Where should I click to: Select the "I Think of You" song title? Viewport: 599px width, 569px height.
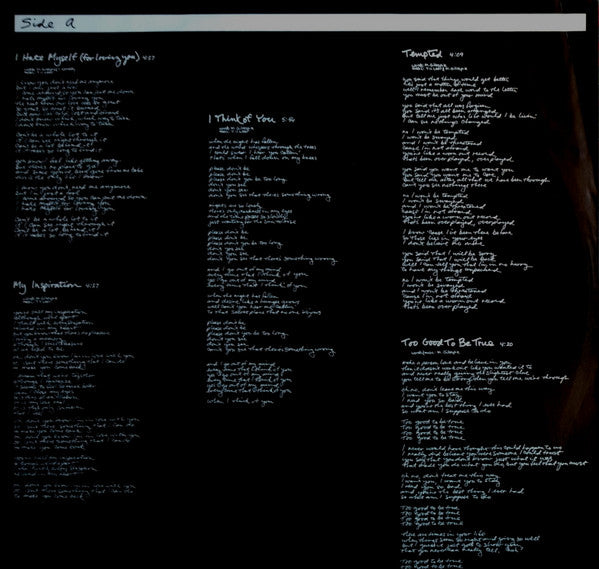coord(242,119)
